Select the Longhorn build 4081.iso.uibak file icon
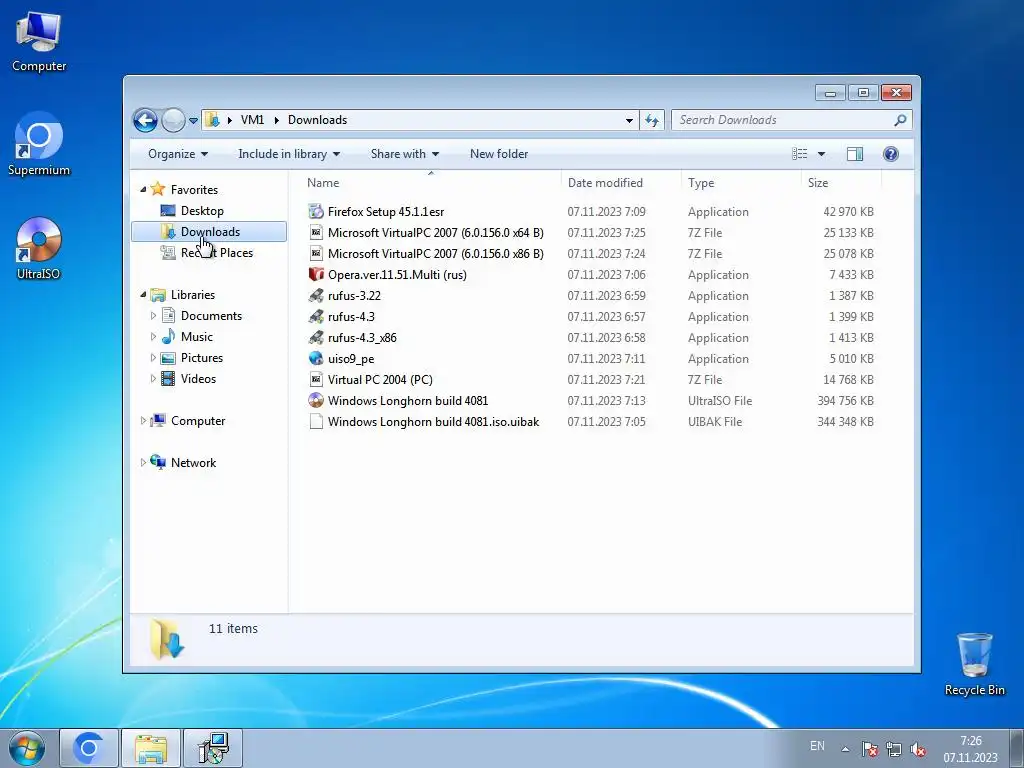Image resolution: width=1024 pixels, height=768 pixels. tap(316, 421)
